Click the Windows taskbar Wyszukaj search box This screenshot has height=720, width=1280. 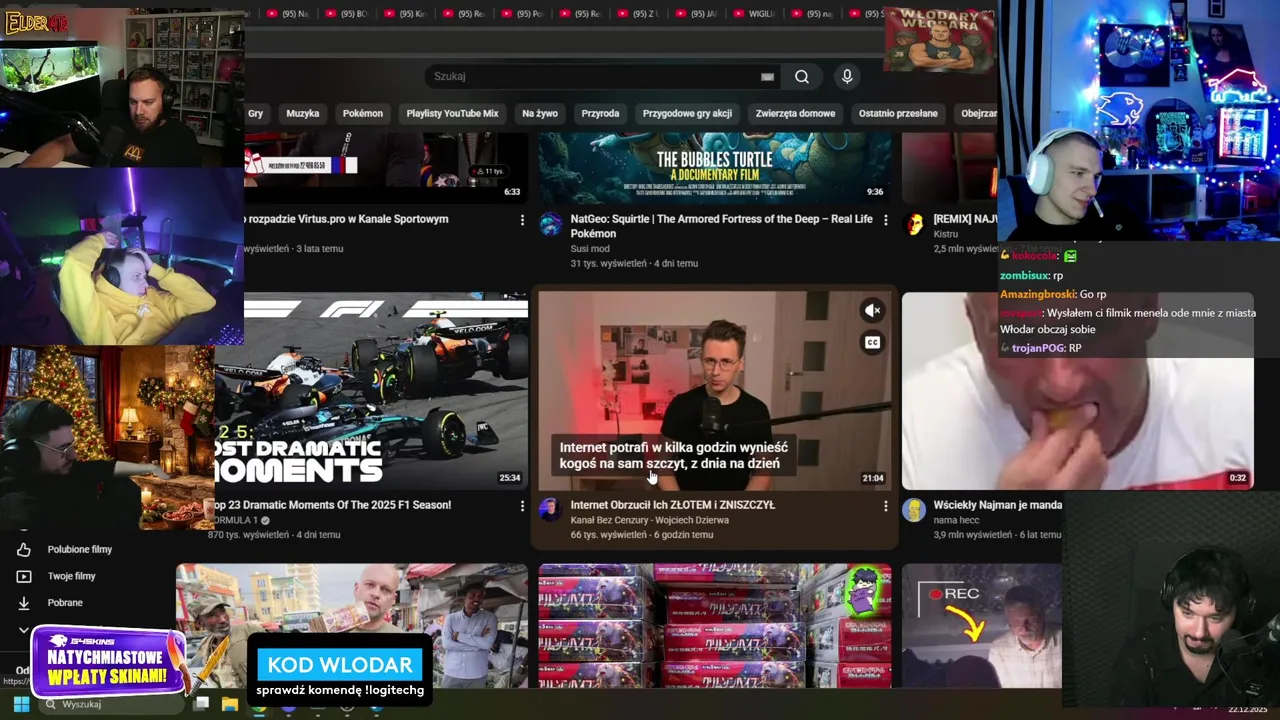[110, 704]
